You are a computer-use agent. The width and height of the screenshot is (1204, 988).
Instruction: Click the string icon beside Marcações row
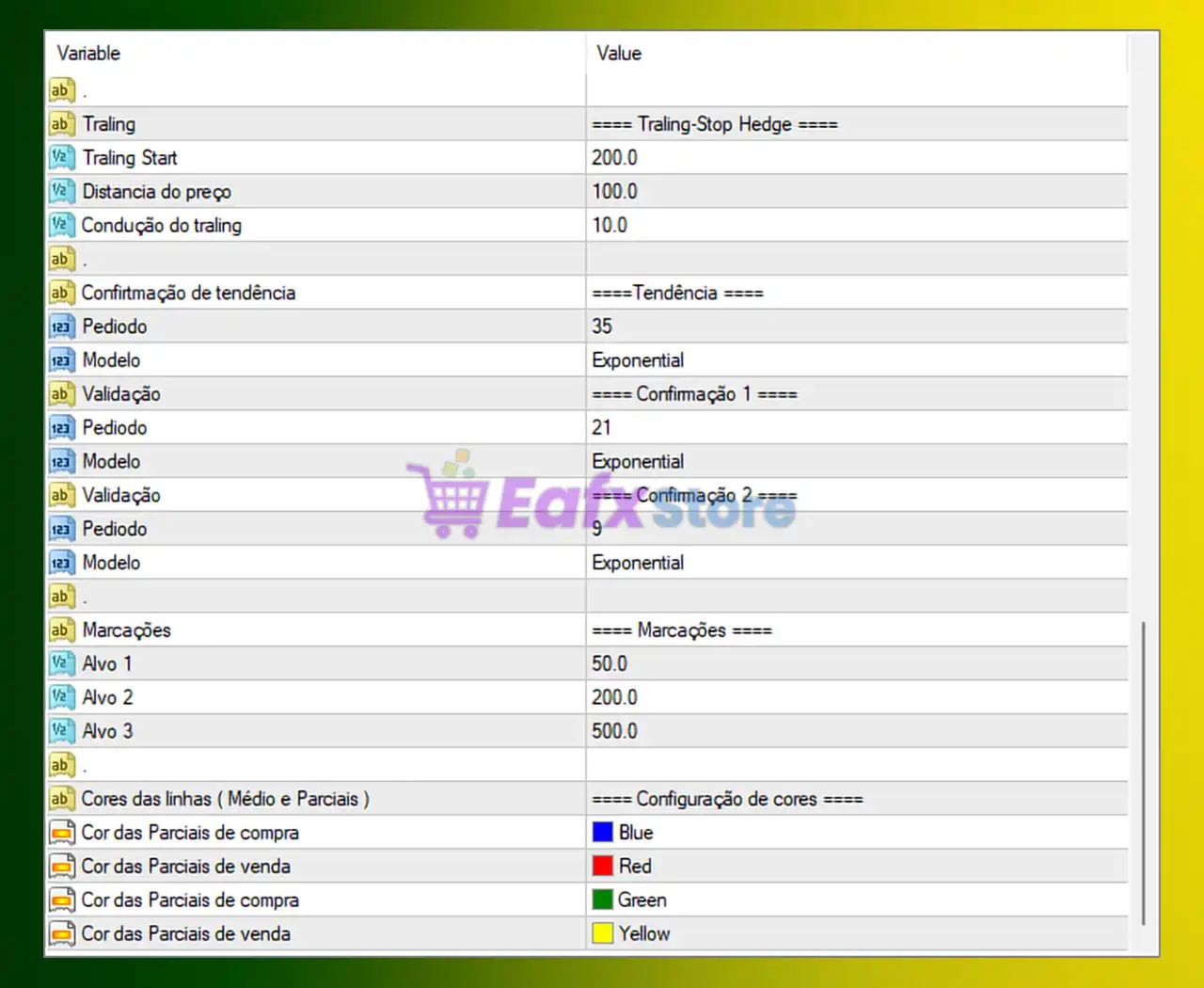click(60, 629)
